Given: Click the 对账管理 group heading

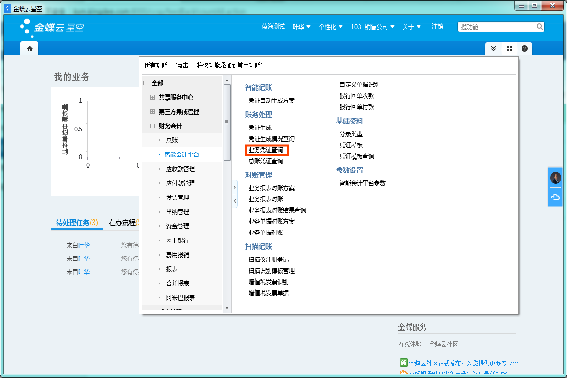Looking at the screenshot, I should 259,175.
